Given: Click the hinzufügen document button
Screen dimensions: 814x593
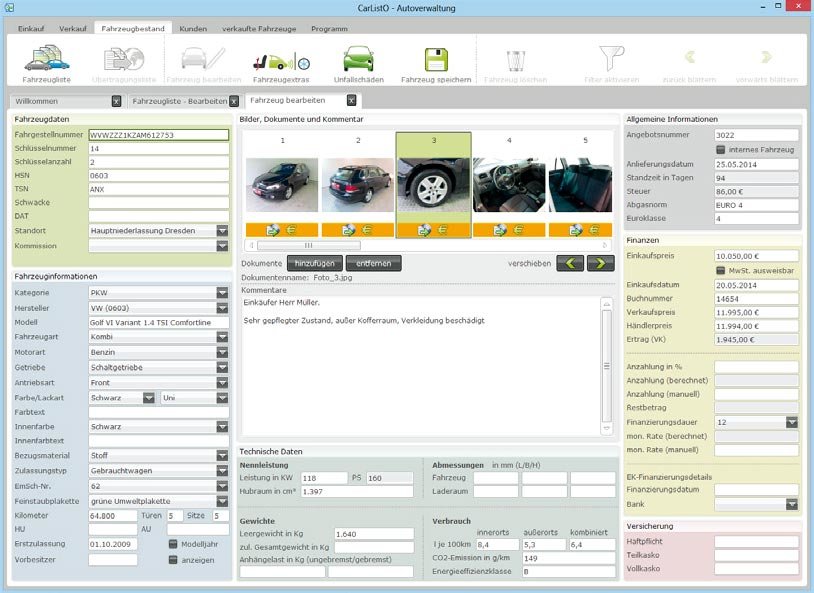Looking at the screenshot, I should point(313,263).
